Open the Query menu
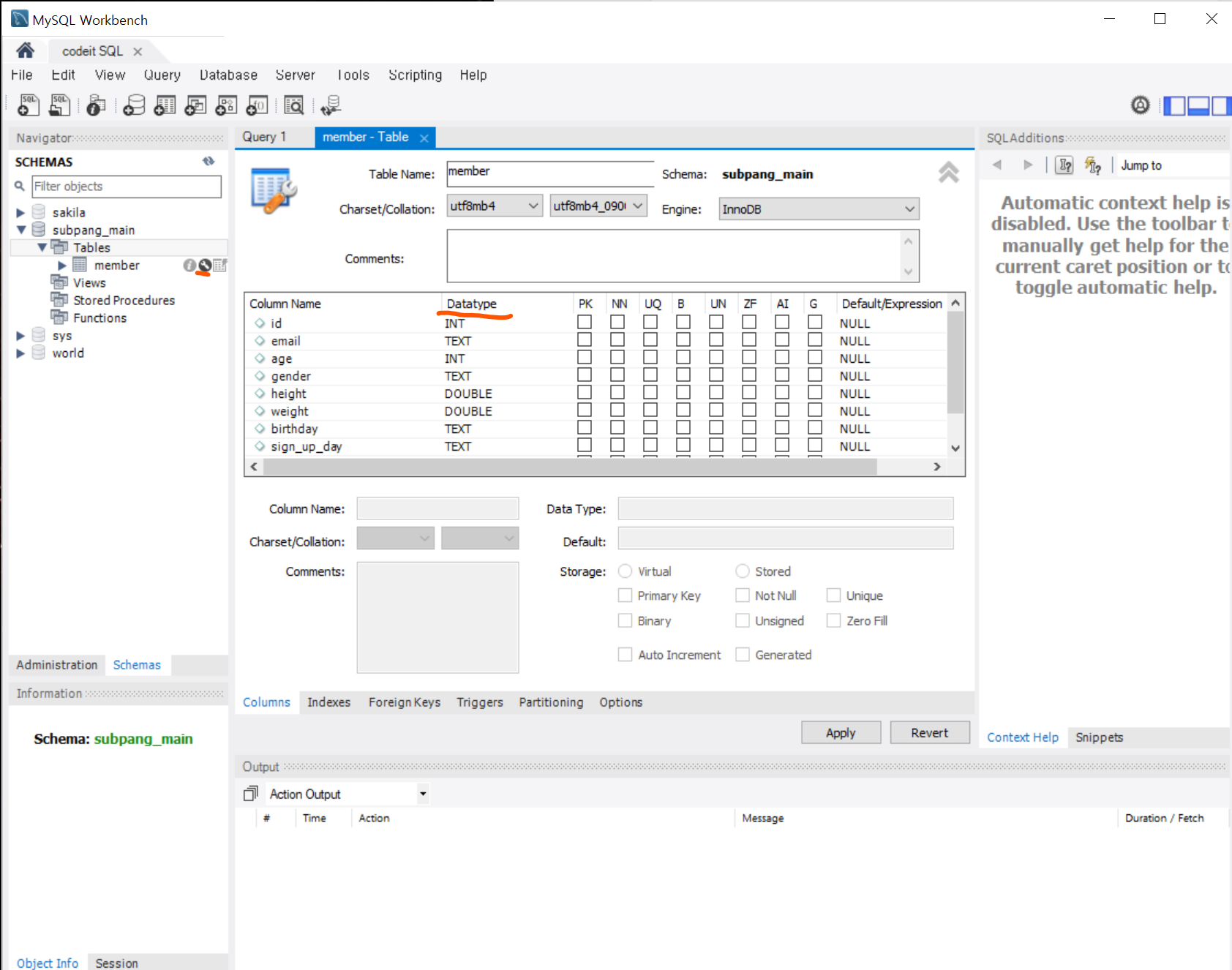The height and width of the screenshot is (970, 1232). 162,75
